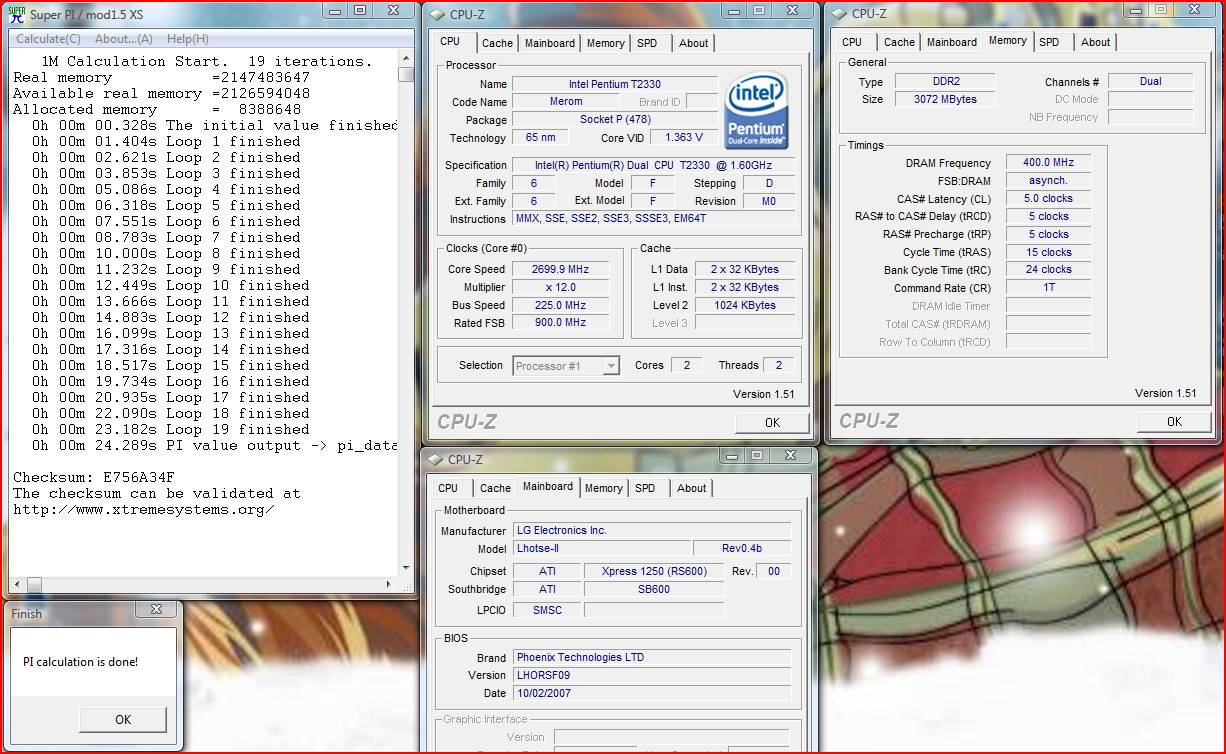Click the Super PI horizontal scrollbar left arrow
This screenshot has width=1226, height=754.
click(15, 585)
